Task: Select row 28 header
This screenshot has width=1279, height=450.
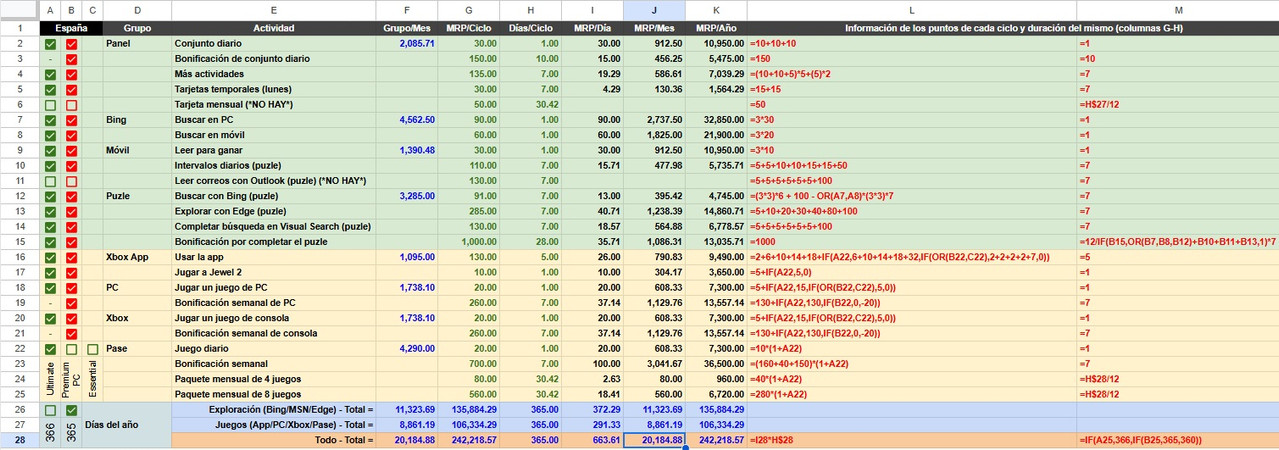Action: coord(19,440)
